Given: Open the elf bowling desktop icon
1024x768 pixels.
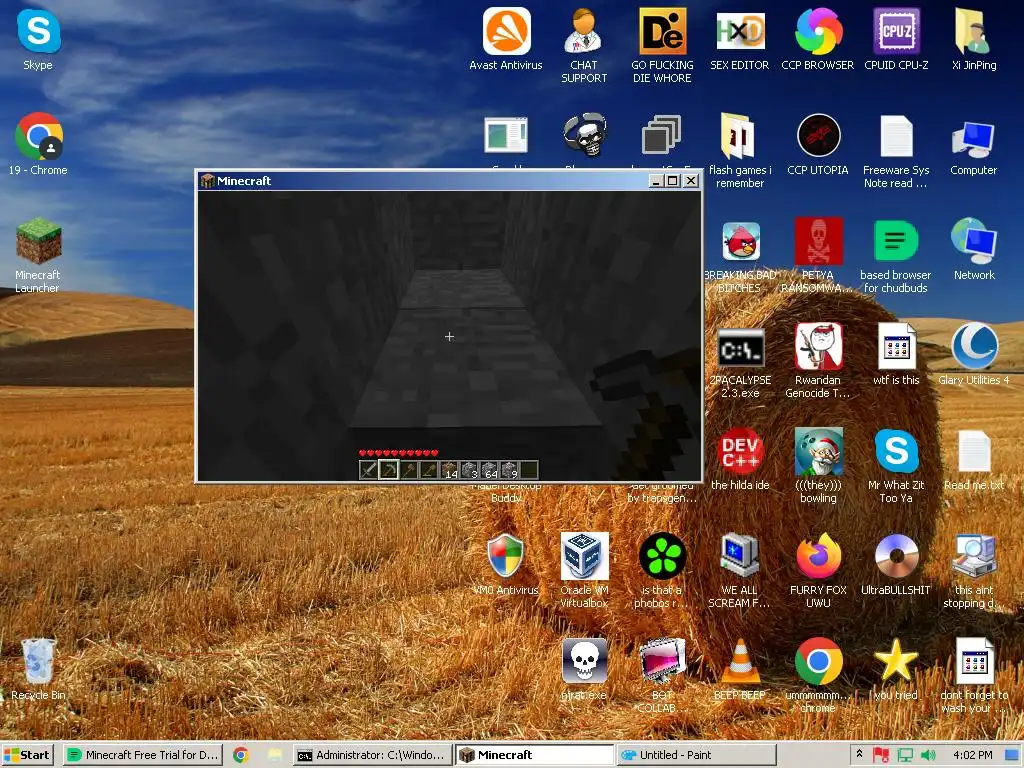Looking at the screenshot, I should tap(818, 466).
